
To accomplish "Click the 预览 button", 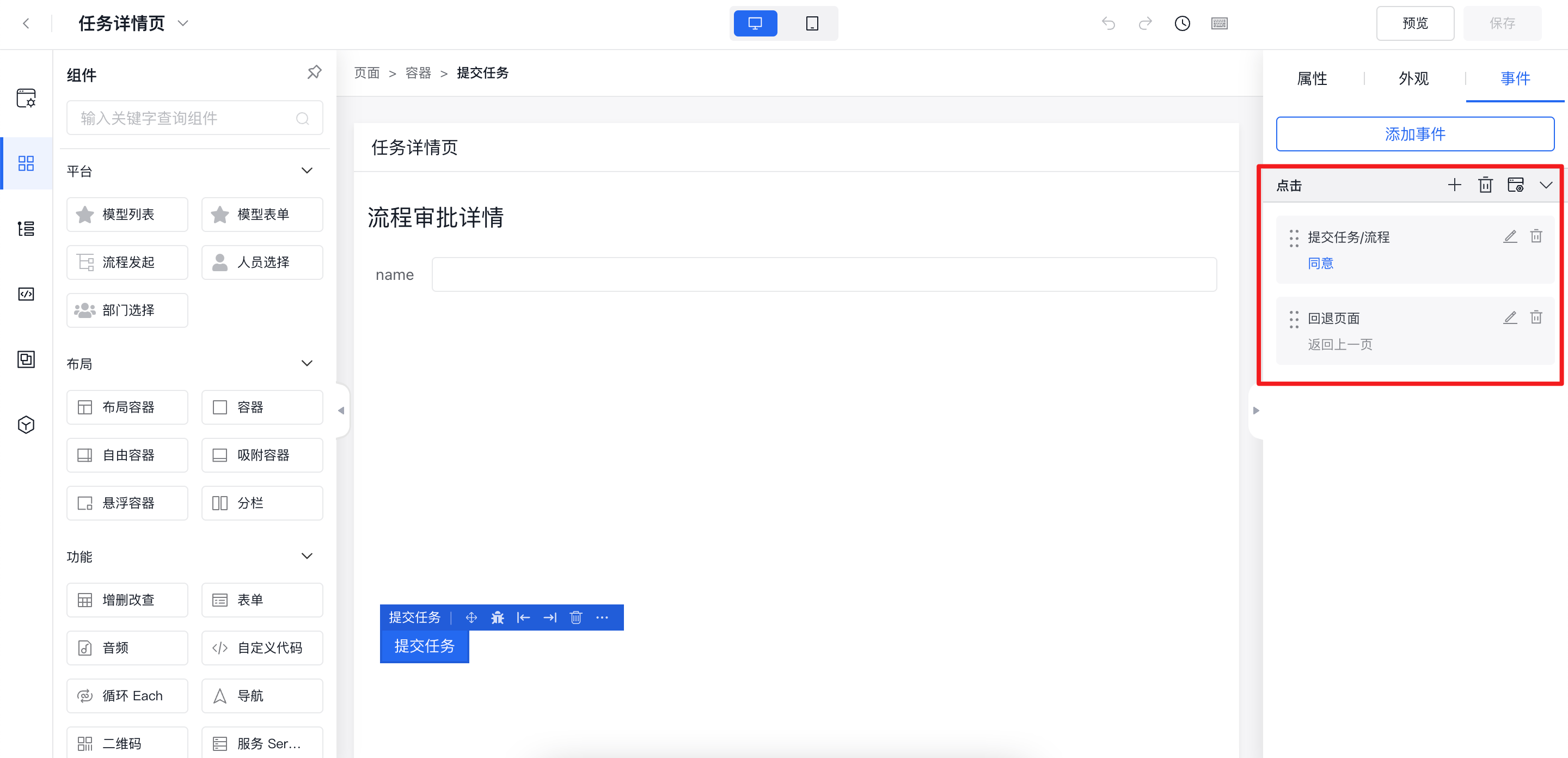I will pyautogui.click(x=1414, y=24).
